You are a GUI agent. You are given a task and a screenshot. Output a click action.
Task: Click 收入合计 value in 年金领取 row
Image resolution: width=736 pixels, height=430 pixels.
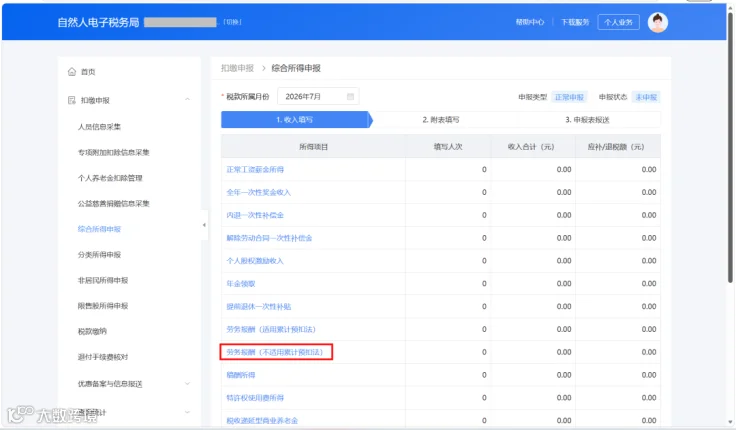point(564,284)
